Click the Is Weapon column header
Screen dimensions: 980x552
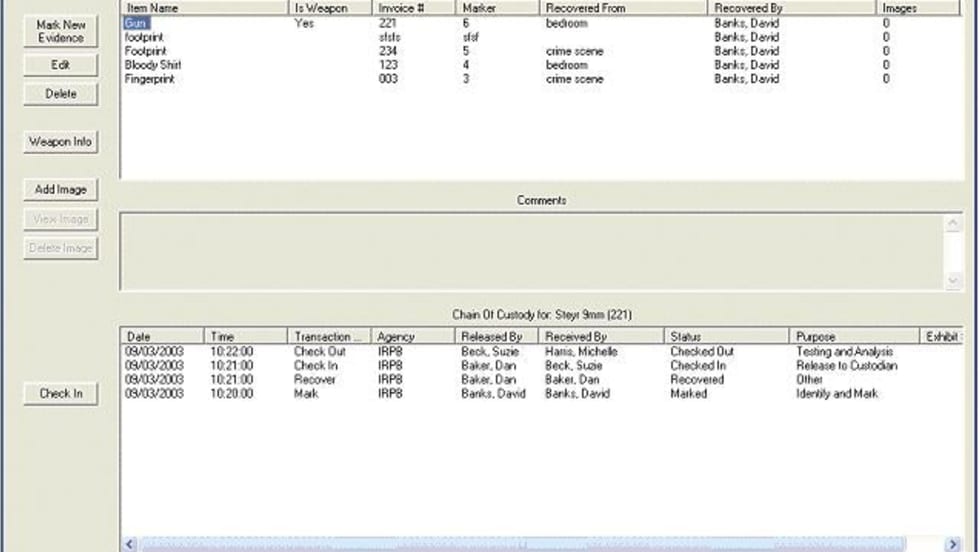331,8
